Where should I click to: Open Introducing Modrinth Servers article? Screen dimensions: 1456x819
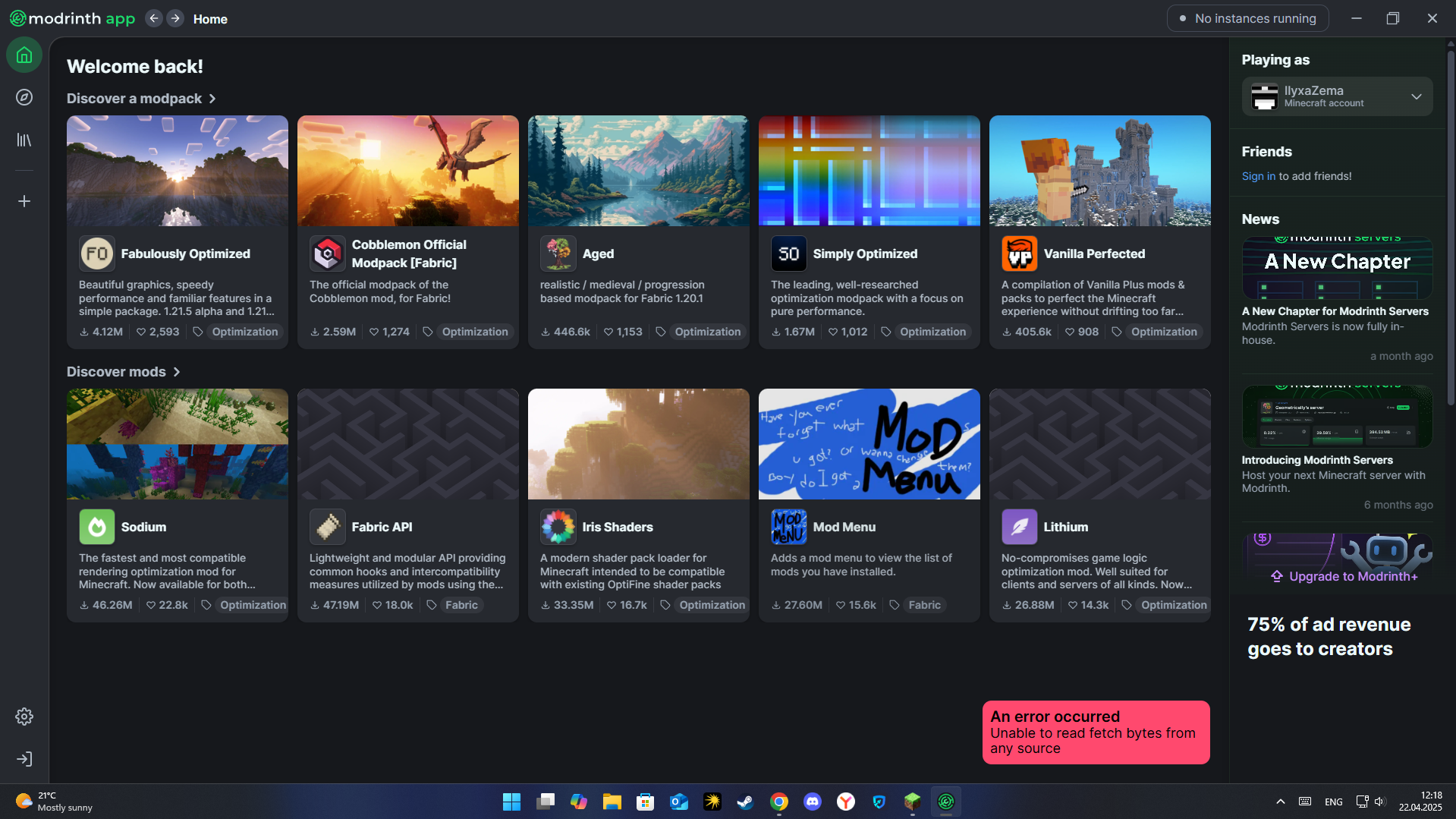click(1317, 460)
